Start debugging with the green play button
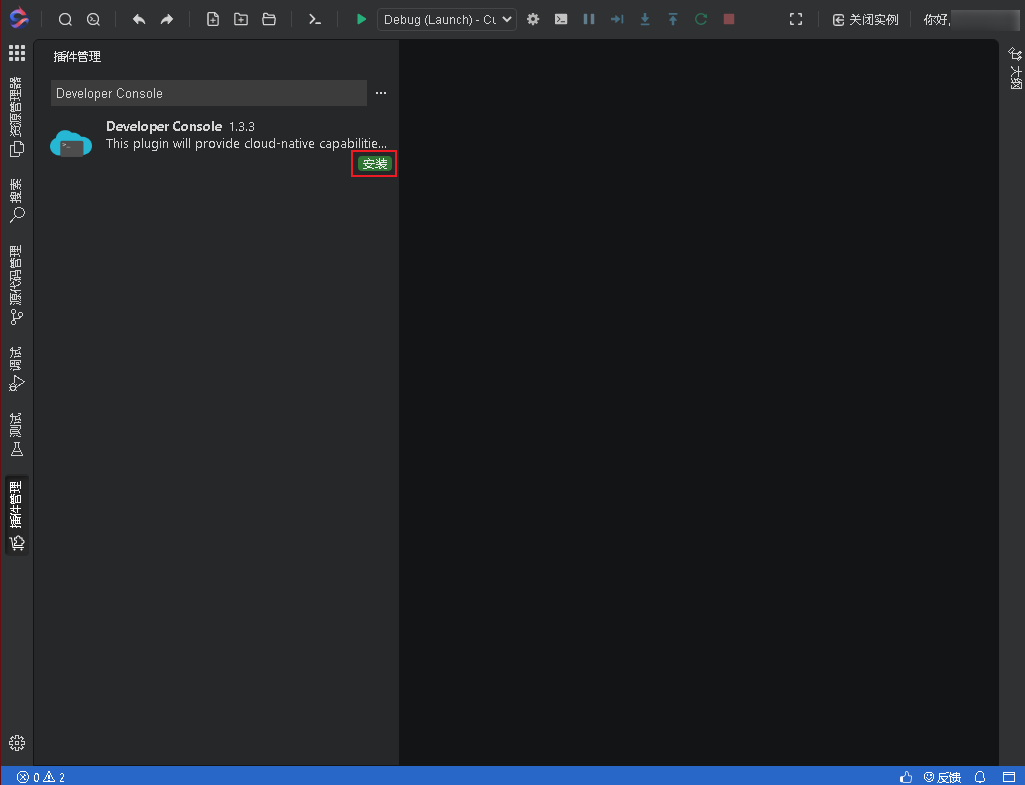 361,20
